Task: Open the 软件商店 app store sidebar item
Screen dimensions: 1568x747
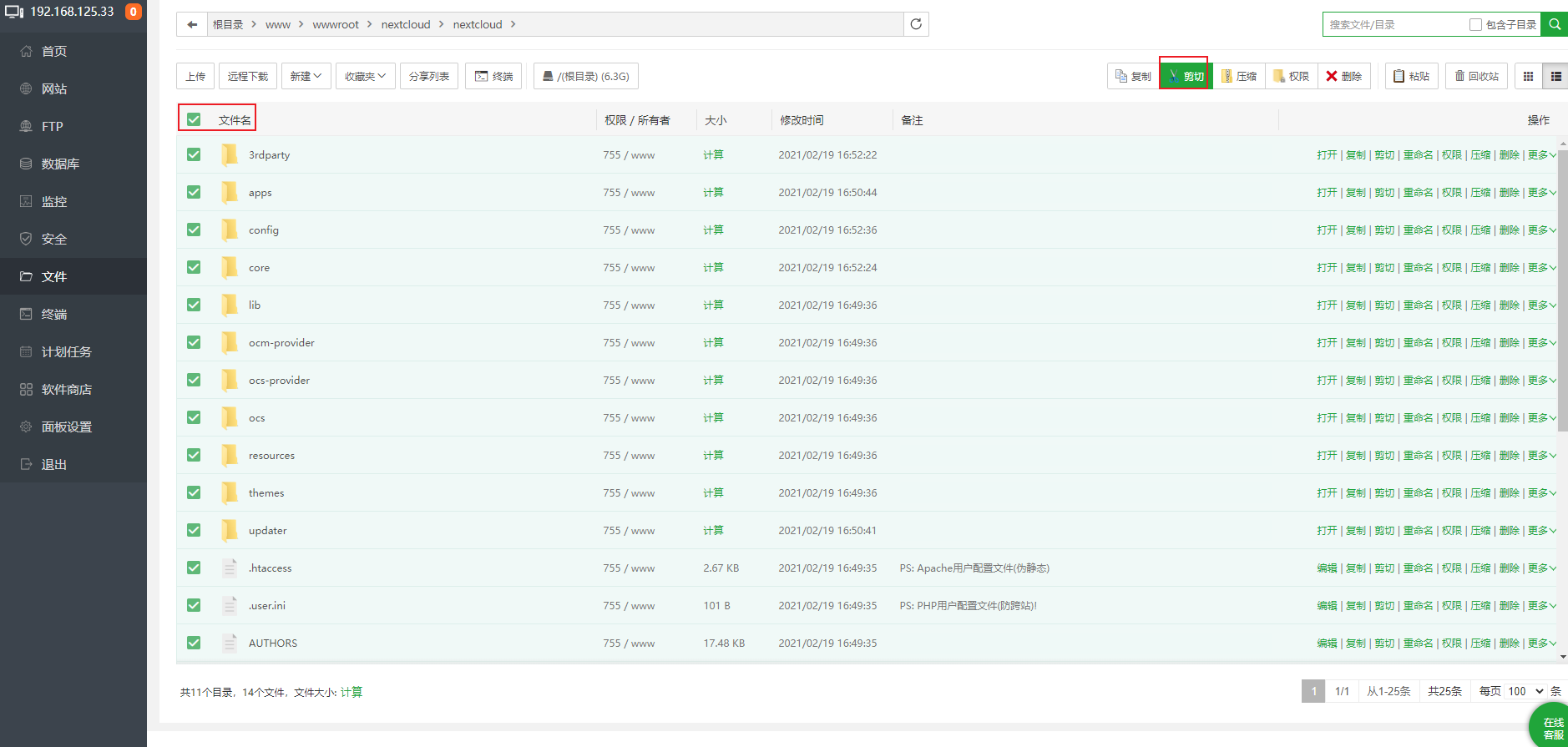Action: (x=73, y=389)
